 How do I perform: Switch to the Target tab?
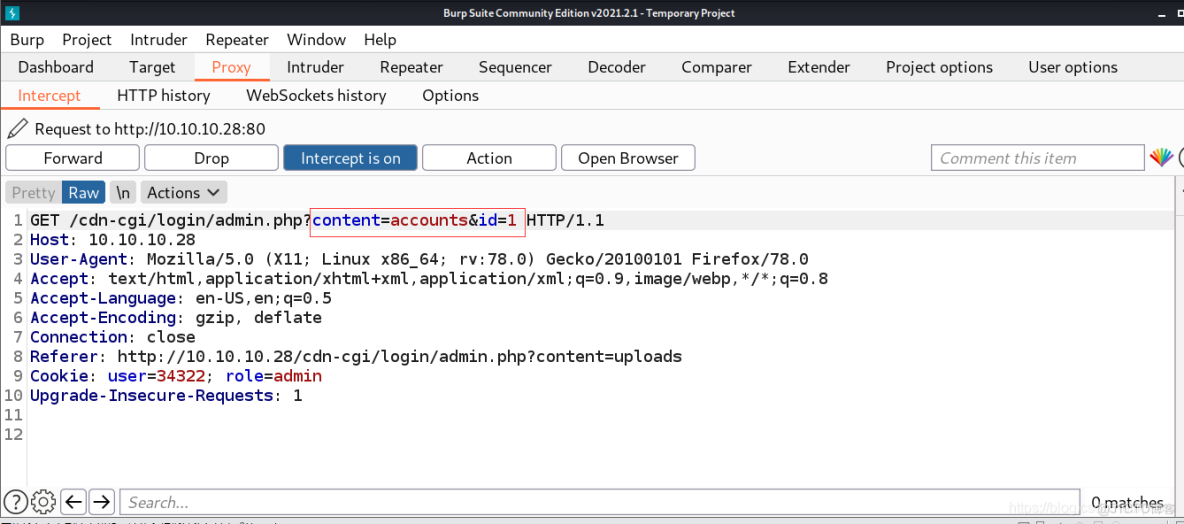(x=152, y=67)
